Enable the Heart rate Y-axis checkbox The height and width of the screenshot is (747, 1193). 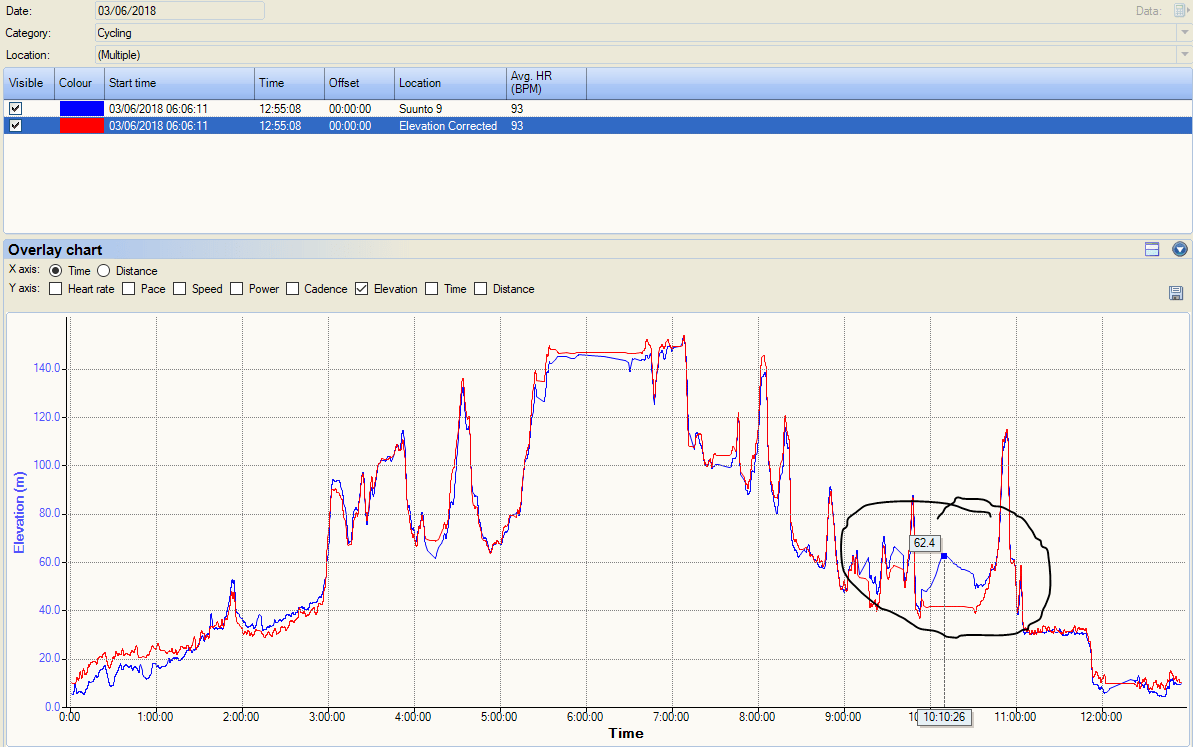click(x=56, y=288)
